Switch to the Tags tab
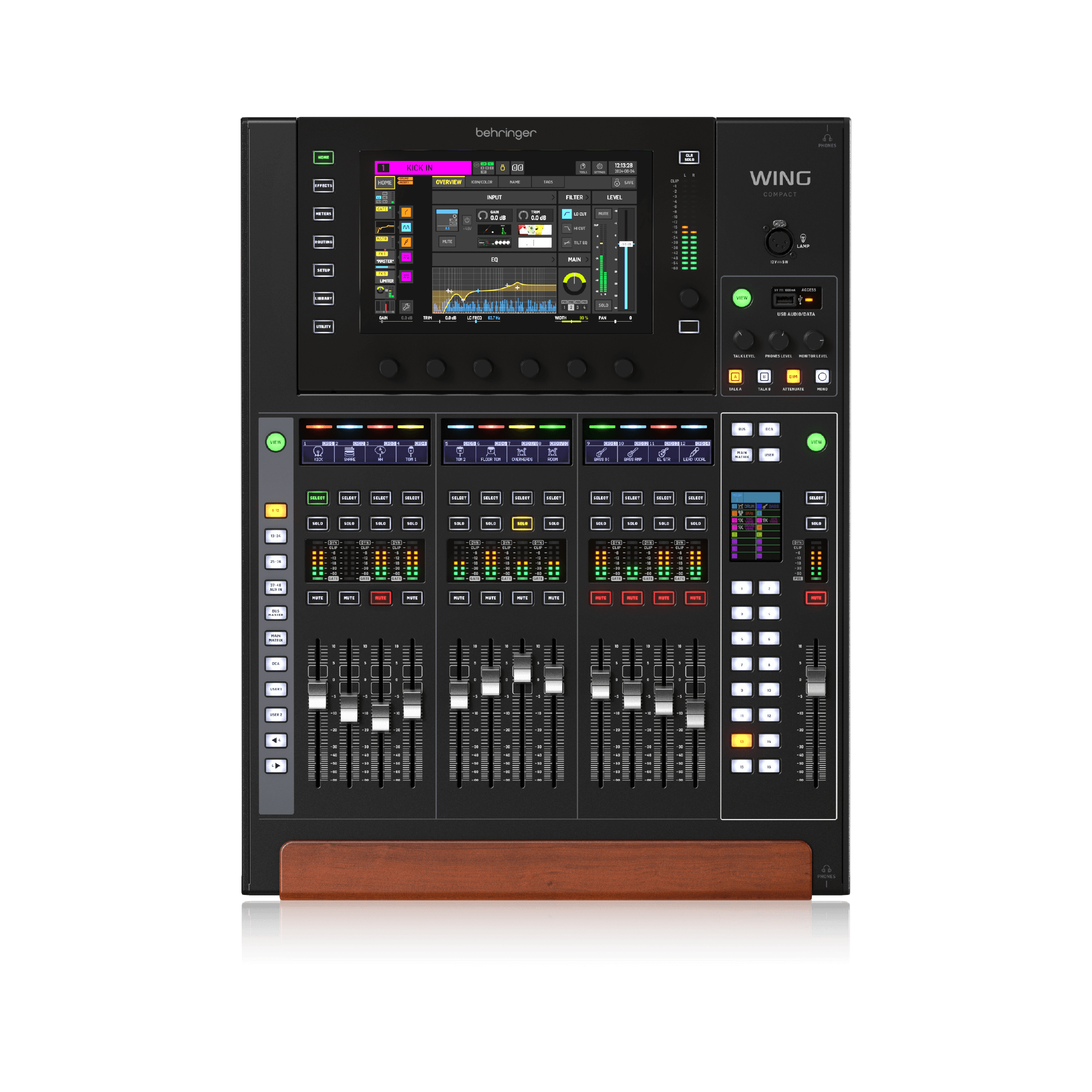 click(x=548, y=182)
